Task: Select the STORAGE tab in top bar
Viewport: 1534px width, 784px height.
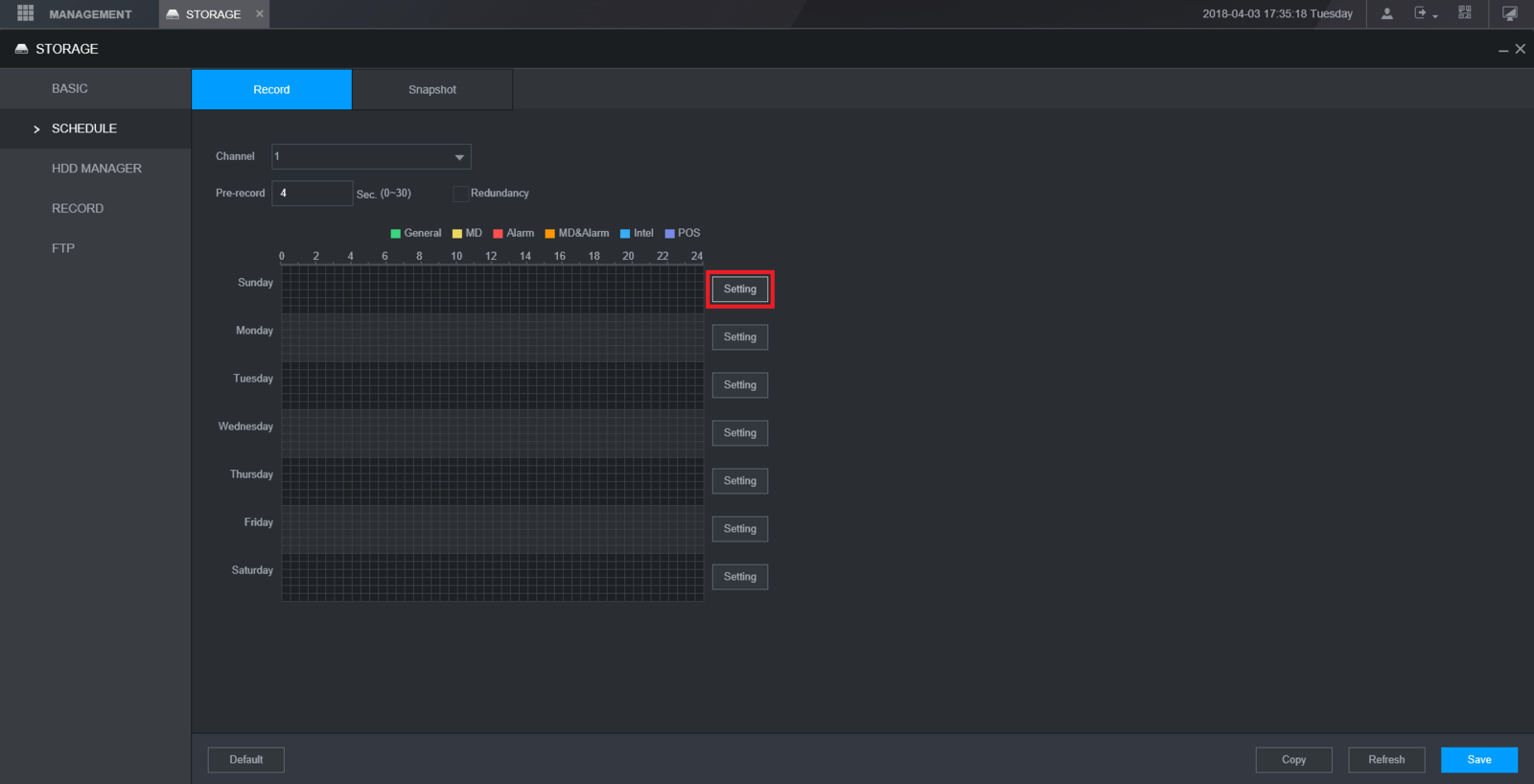Action: [x=214, y=14]
